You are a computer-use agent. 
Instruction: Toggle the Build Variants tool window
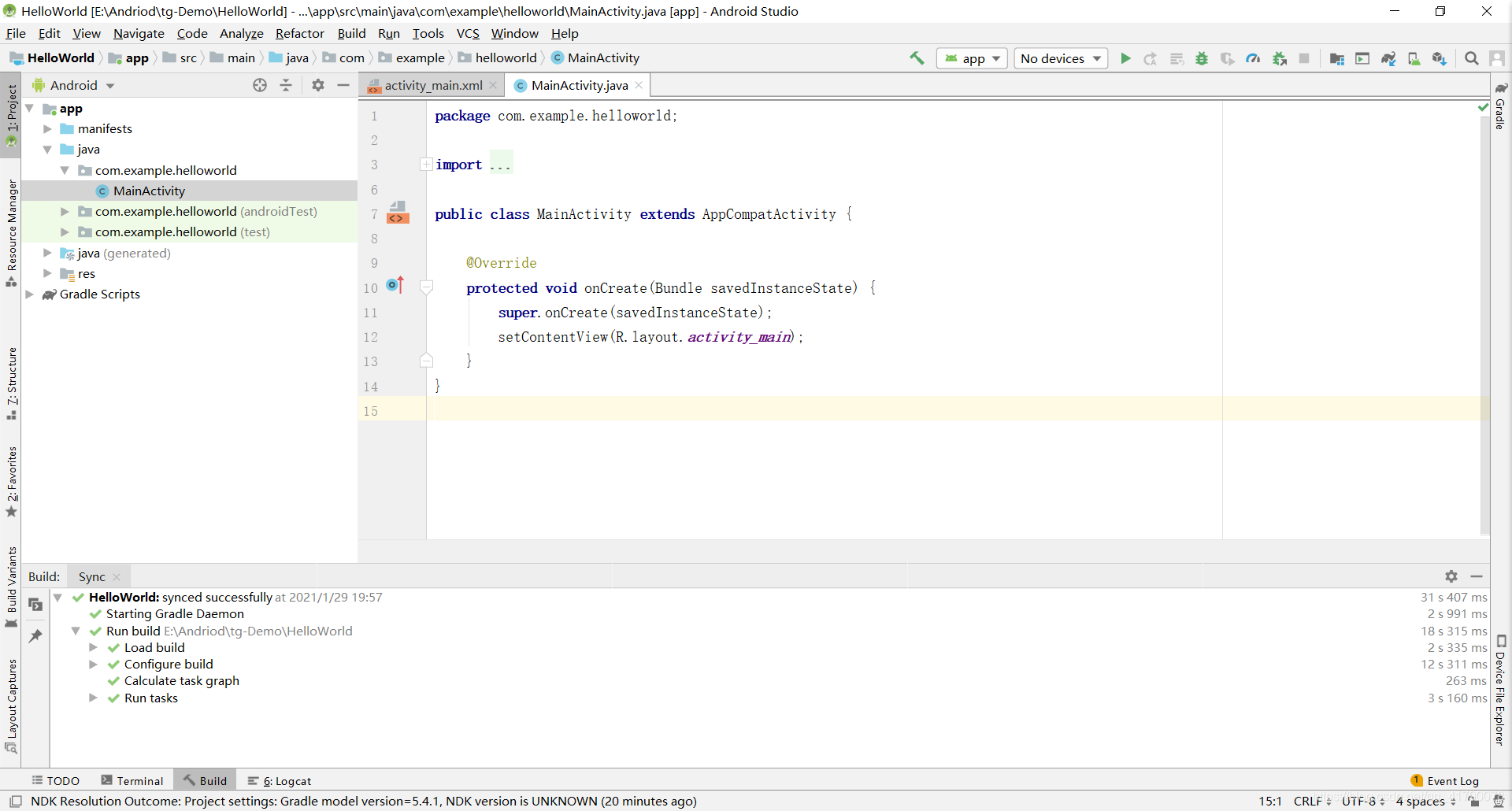click(11, 587)
